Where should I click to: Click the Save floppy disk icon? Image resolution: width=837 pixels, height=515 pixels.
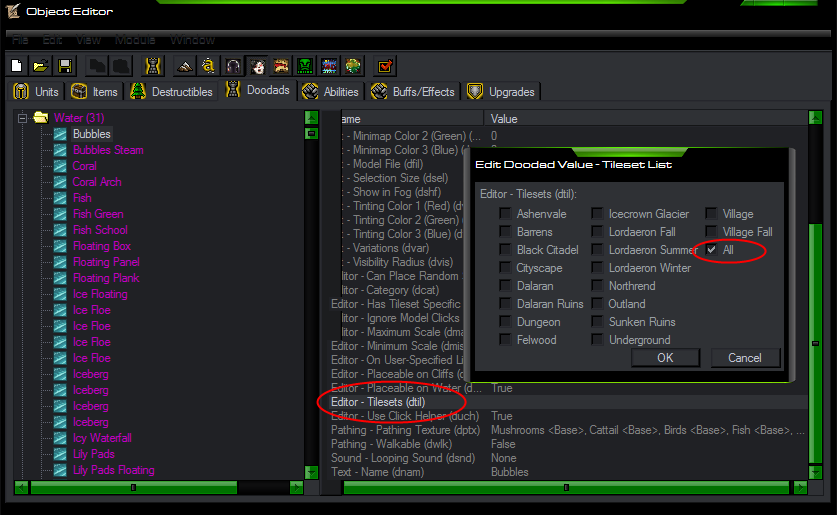pyautogui.click(x=65, y=66)
